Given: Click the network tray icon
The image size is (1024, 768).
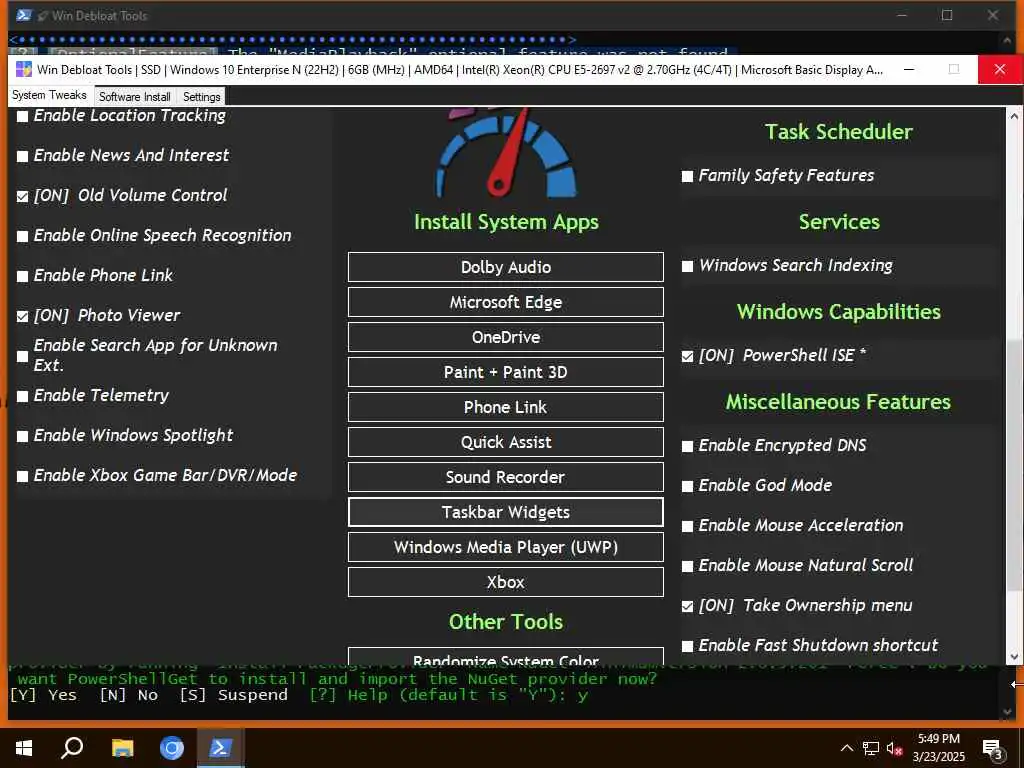Looking at the screenshot, I should (871, 748).
